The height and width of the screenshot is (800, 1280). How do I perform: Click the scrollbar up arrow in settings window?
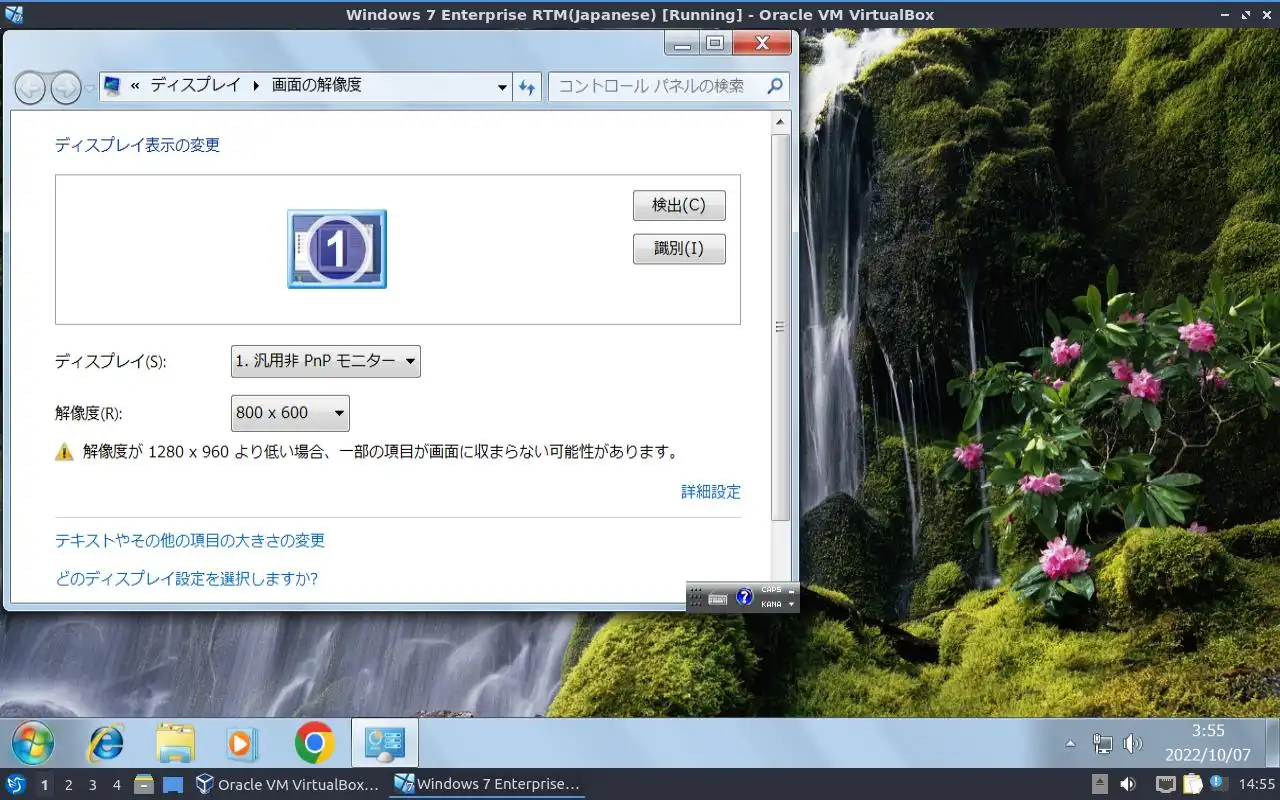(x=781, y=122)
